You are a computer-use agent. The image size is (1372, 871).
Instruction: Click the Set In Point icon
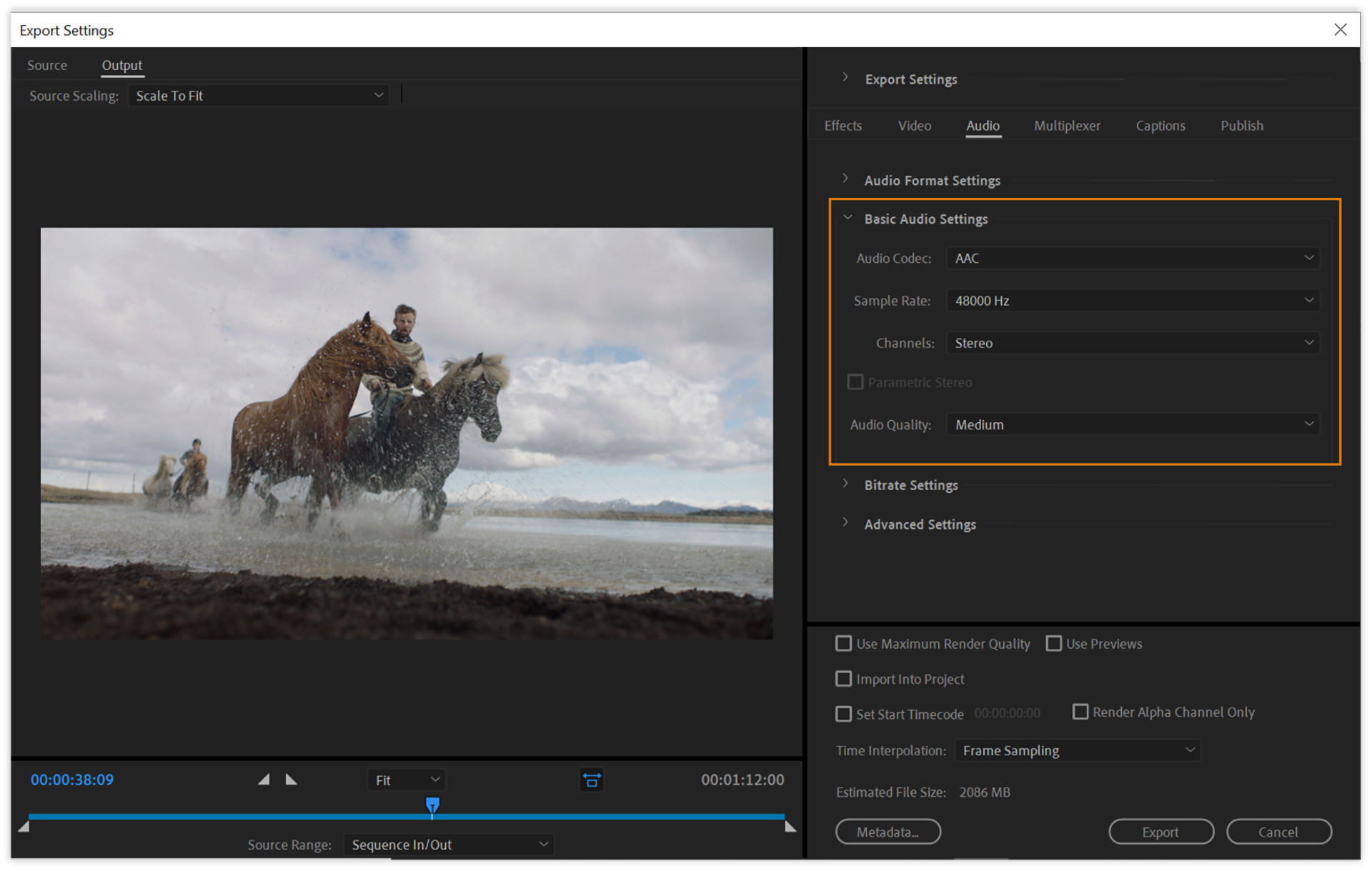click(264, 780)
